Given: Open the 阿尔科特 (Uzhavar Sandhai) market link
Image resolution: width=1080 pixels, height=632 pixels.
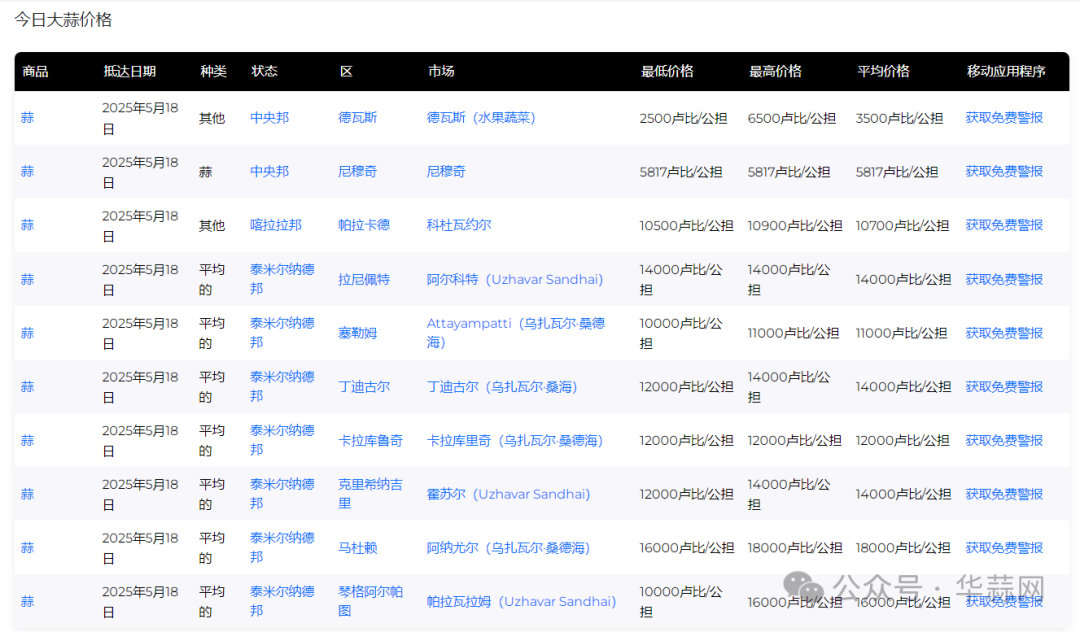Looking at the screenshot, I should coord(515,280).
